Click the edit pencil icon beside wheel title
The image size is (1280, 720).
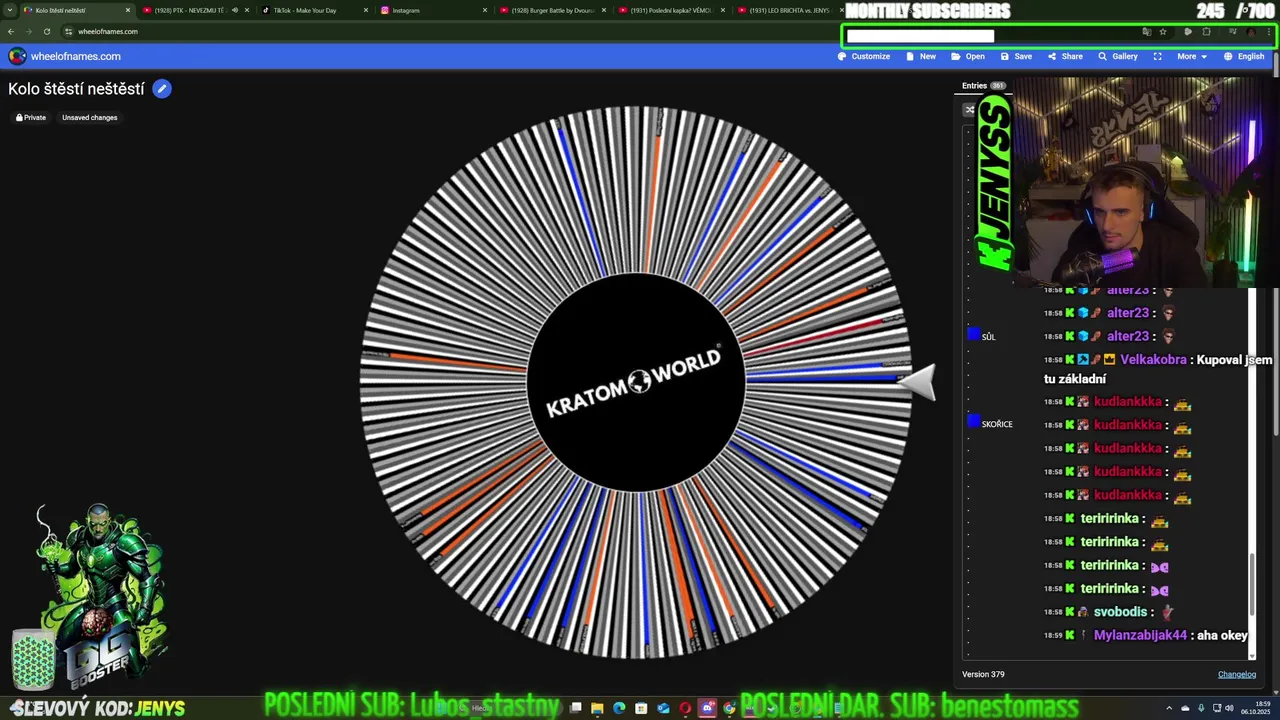pyautogui.click(x=162, y=89)
